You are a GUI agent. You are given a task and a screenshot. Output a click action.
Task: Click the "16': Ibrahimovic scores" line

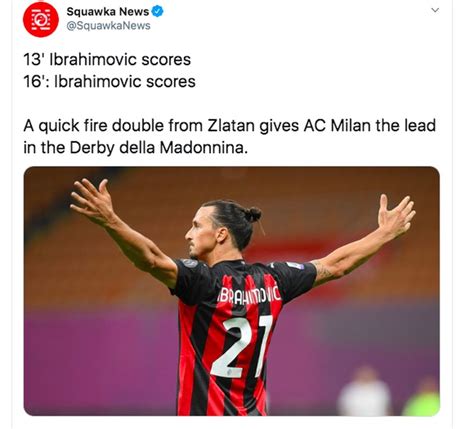(x=109, y=82)
